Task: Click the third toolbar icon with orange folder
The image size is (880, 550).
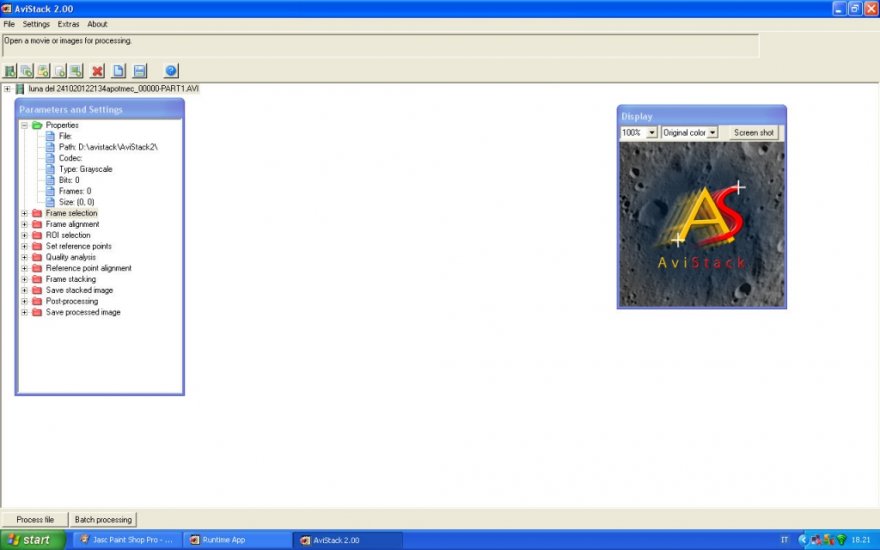Action: [43, 71]
